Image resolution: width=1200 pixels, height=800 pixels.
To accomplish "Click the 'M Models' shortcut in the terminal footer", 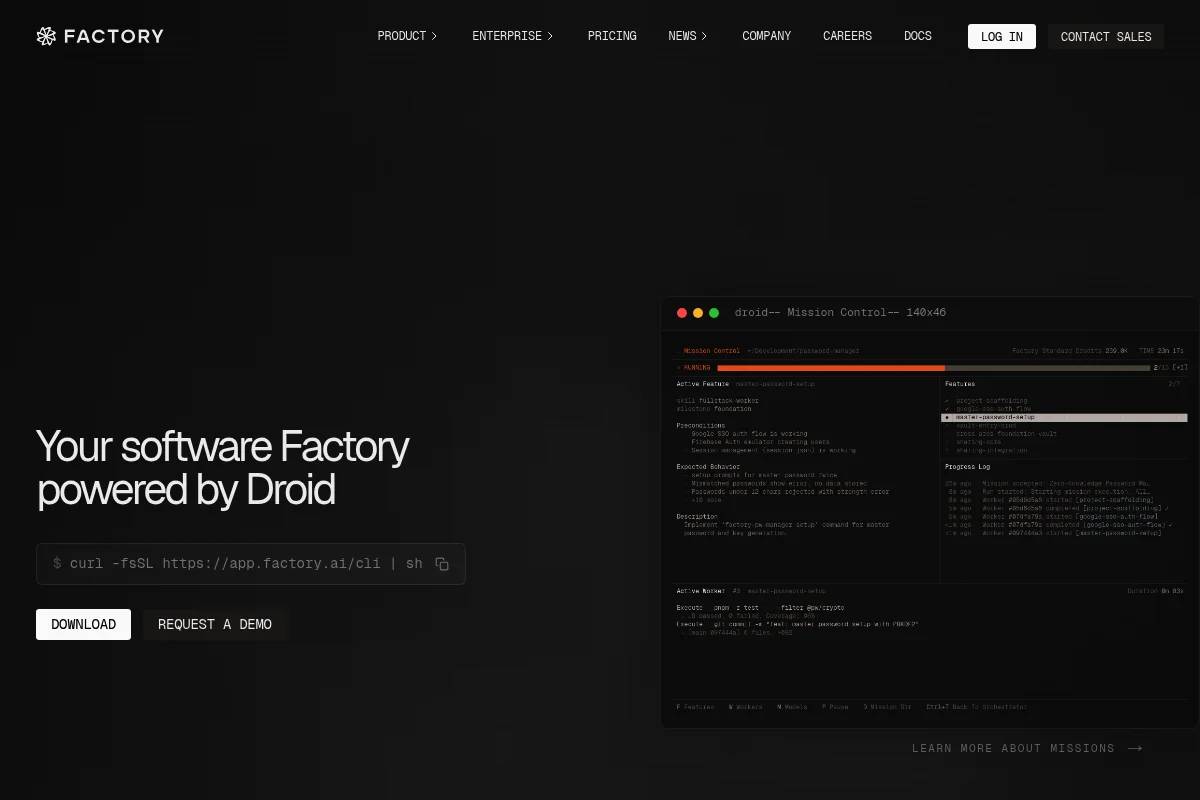I will coord(792,707).
